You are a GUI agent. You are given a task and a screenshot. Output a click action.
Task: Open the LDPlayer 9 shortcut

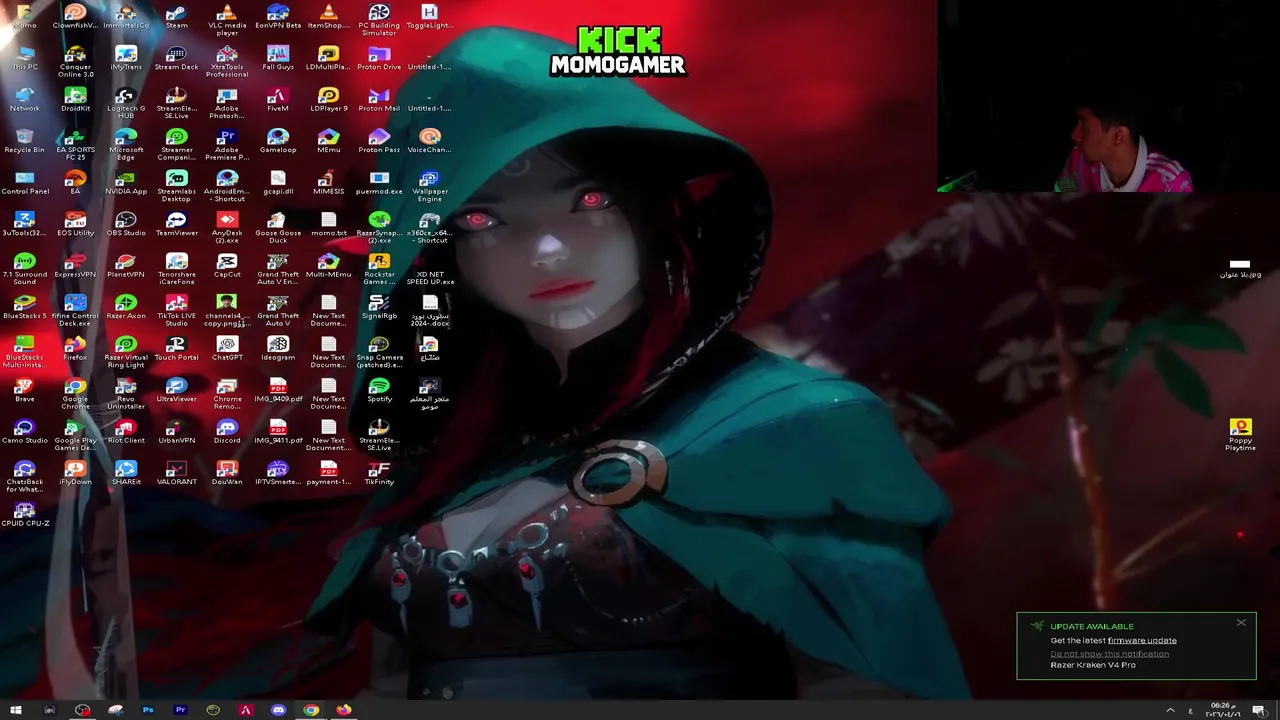328,100
